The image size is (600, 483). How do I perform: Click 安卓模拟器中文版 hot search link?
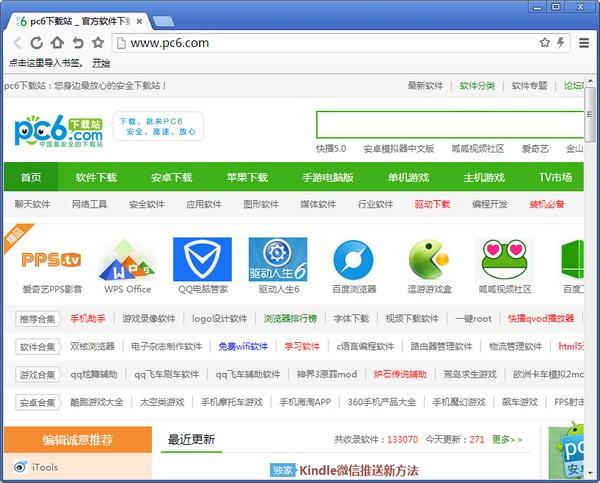[399, 148]
